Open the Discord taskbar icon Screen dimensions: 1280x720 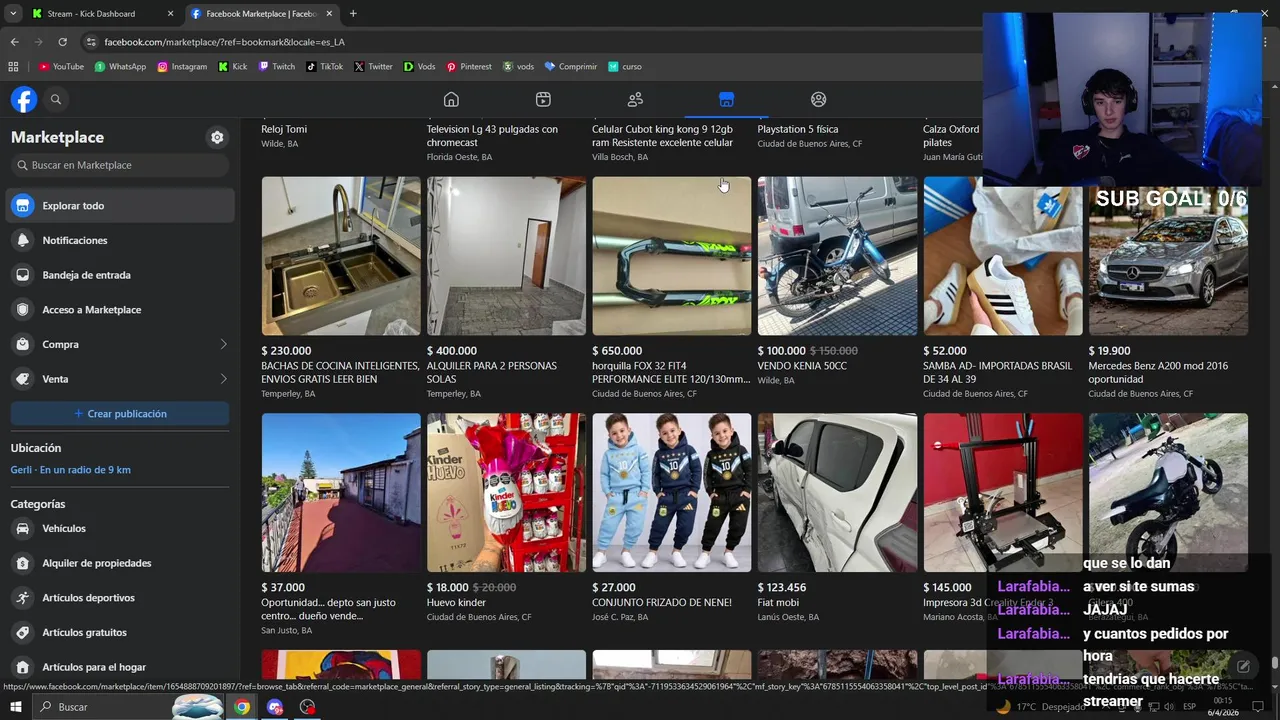coord(275,707)
